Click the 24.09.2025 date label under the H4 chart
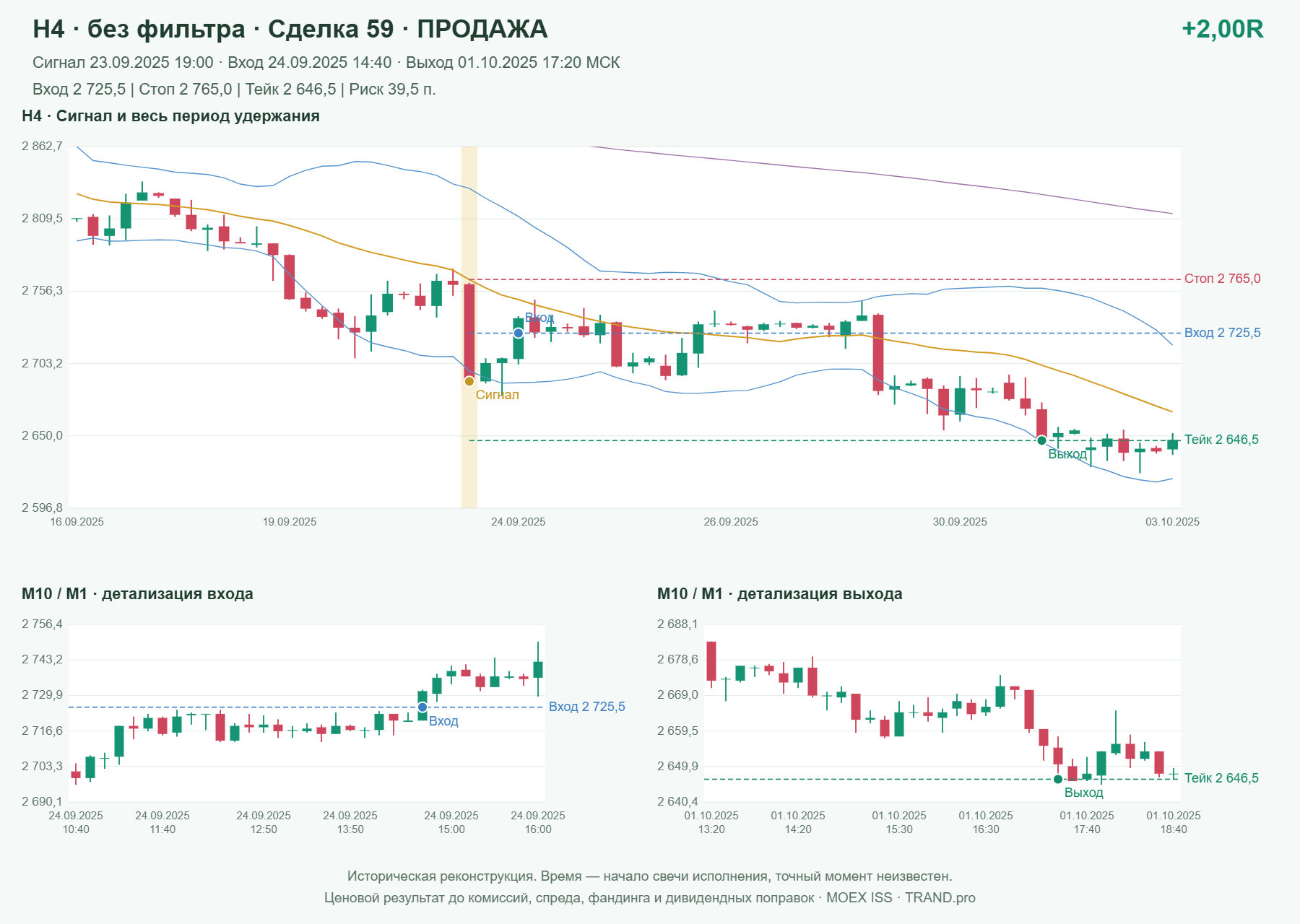1300x924 pixels. [519, 522]
